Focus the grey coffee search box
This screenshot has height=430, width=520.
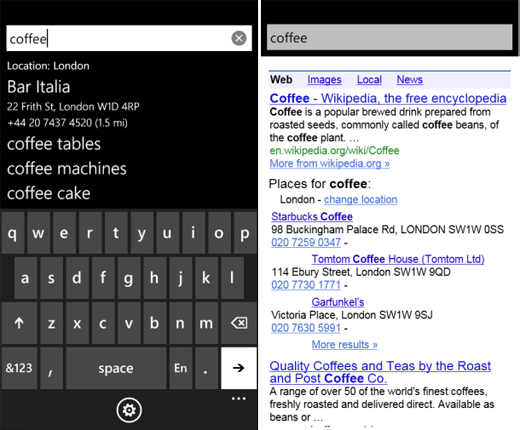coord(390,38)
